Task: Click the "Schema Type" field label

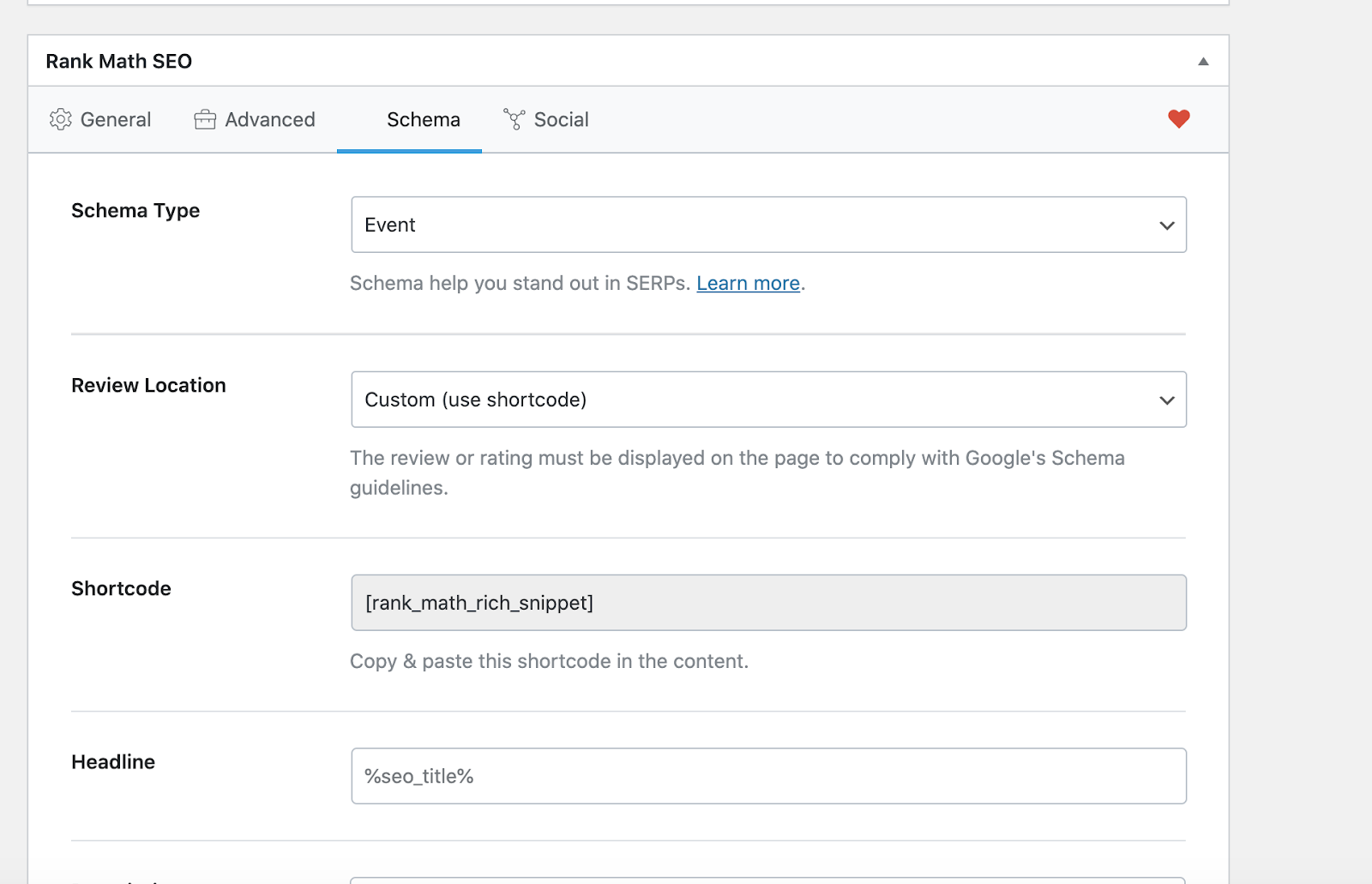Action: [x=135, y=211]
